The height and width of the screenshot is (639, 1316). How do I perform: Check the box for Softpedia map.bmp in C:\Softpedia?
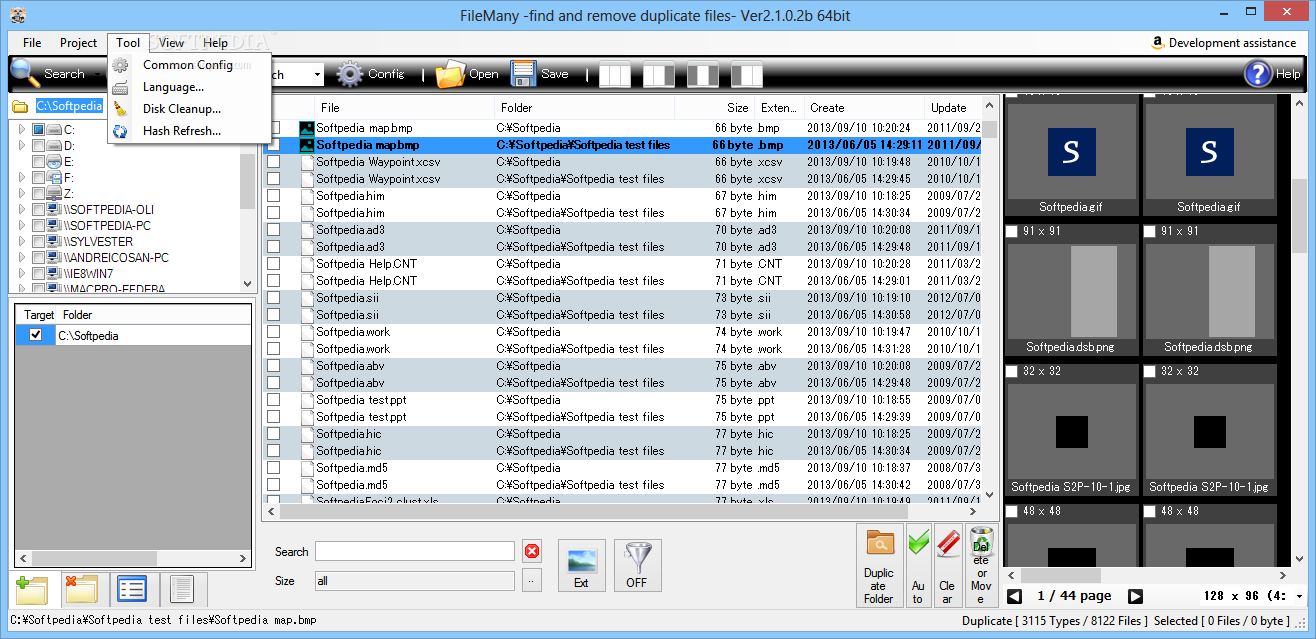tap(274, 128)
